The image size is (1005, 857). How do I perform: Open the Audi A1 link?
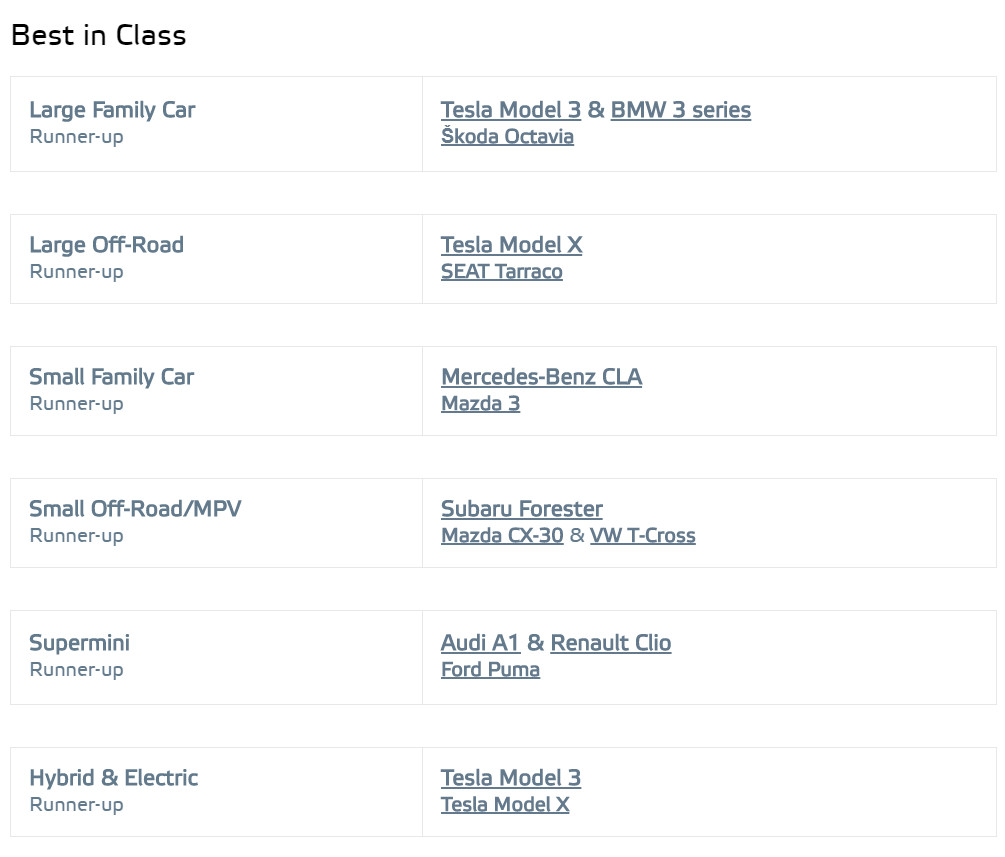(x=481, y=643)
